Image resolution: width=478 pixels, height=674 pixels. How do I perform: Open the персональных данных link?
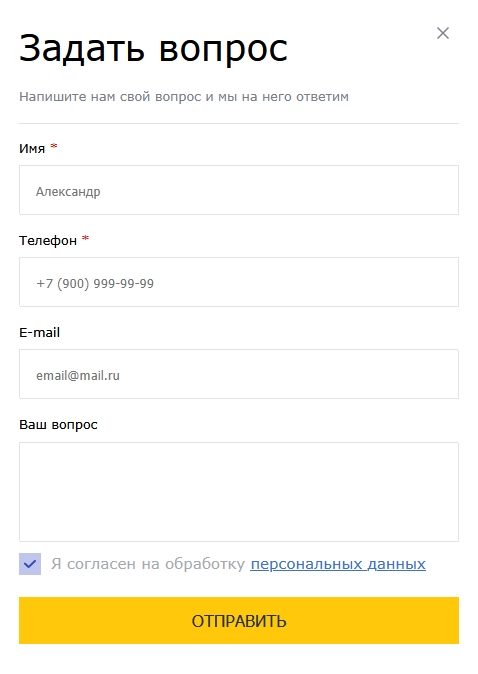(x=338, y=564)
